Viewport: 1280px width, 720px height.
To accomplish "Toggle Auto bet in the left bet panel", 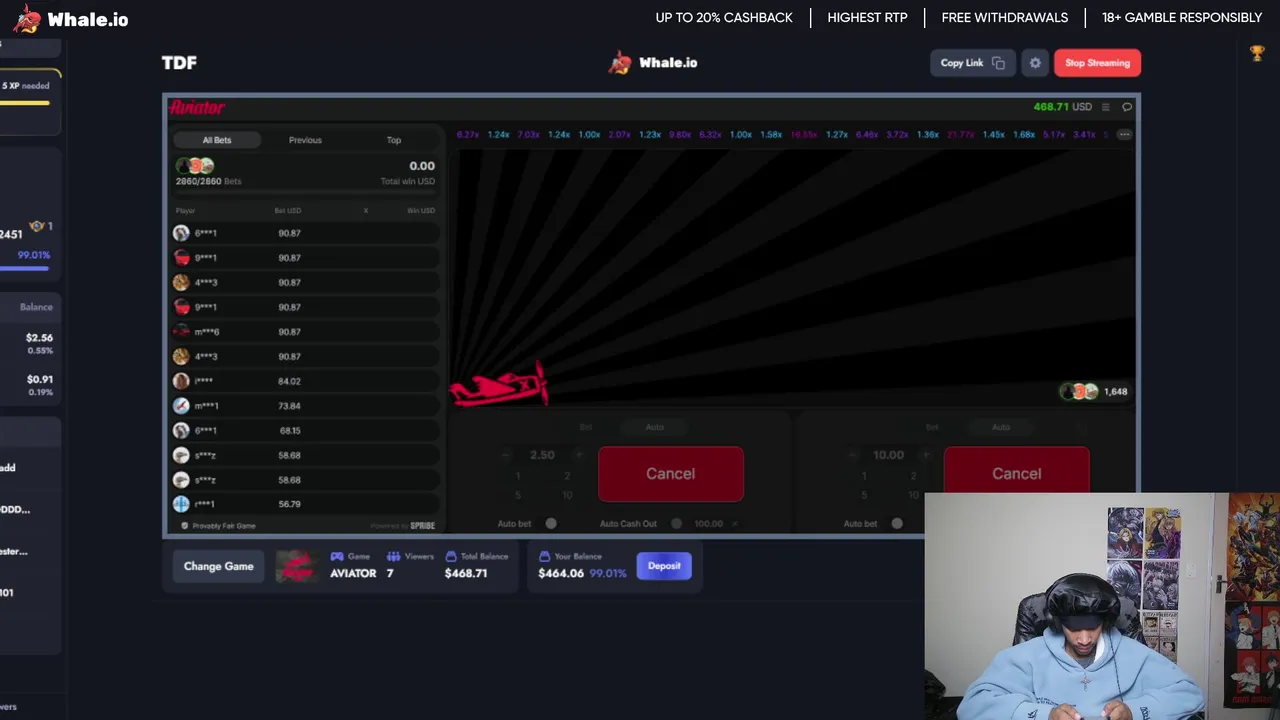I will pyautogui.click(x=551, y=524).
